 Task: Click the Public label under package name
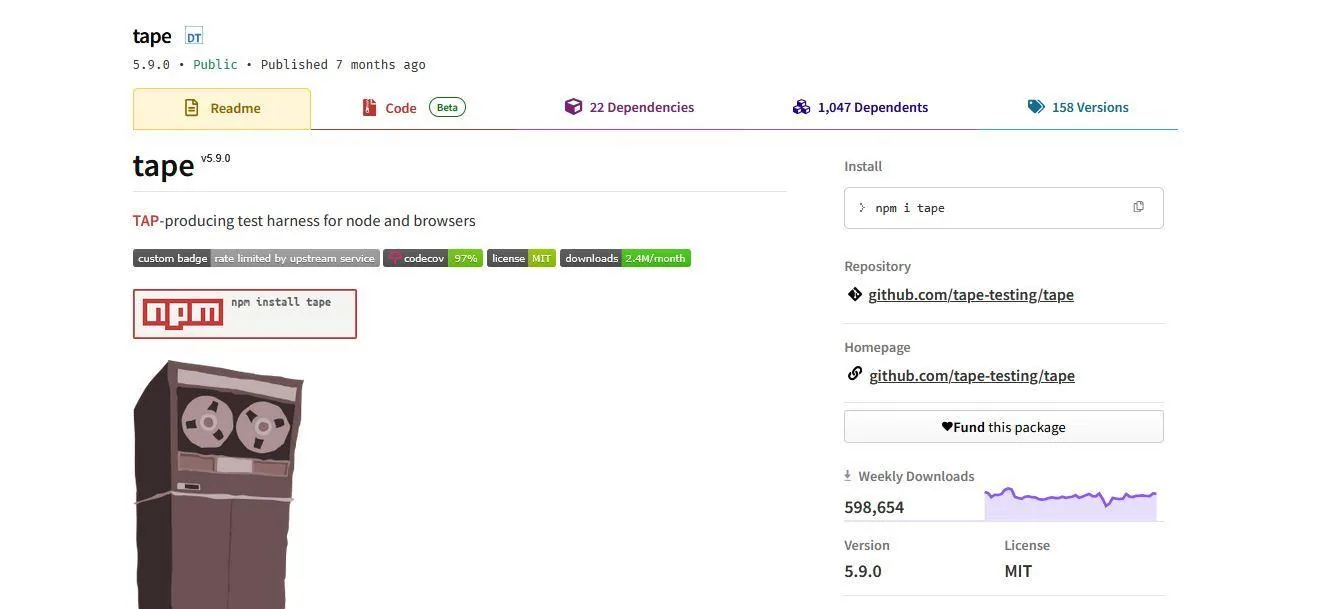(215, 64)
